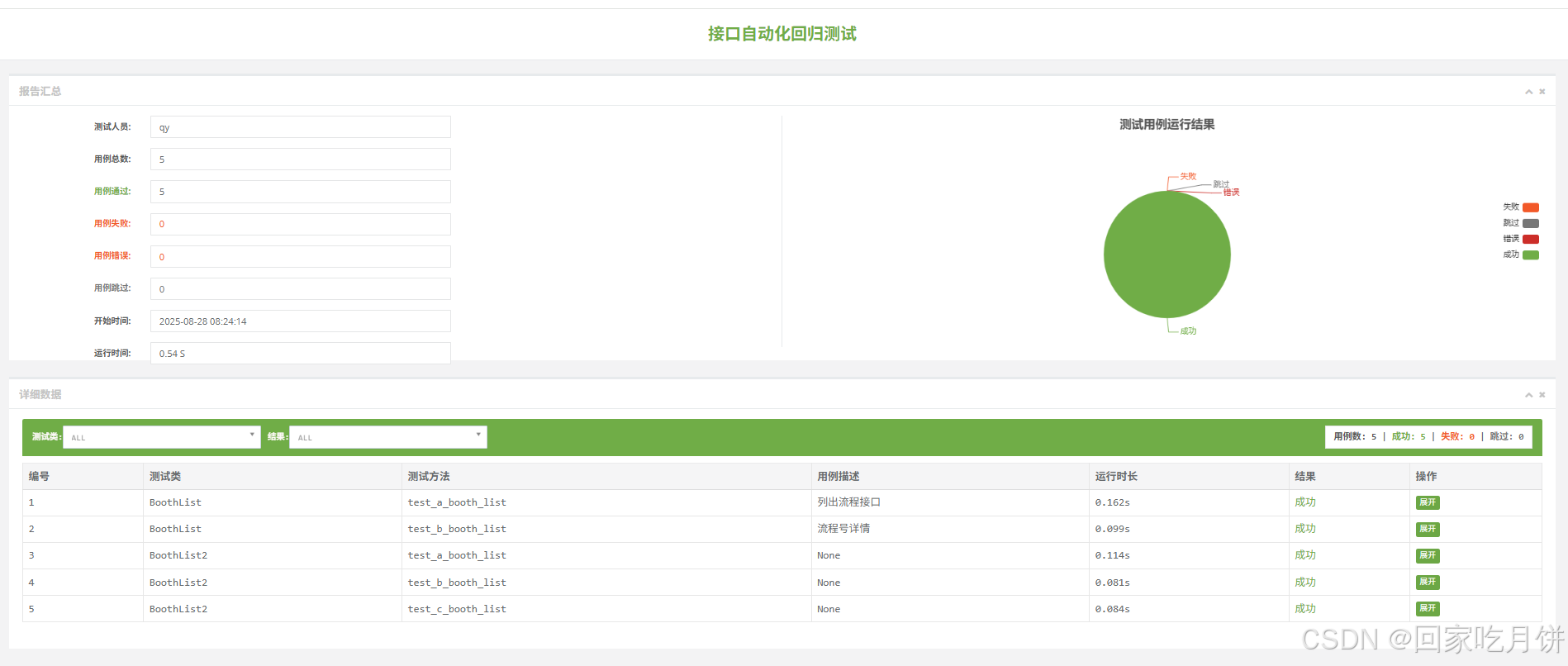The height and width of the screenshot is (666, 1568).
Task: Collapse the 详细数据 panel with chevron icon
Action: tap(1528, 395)
